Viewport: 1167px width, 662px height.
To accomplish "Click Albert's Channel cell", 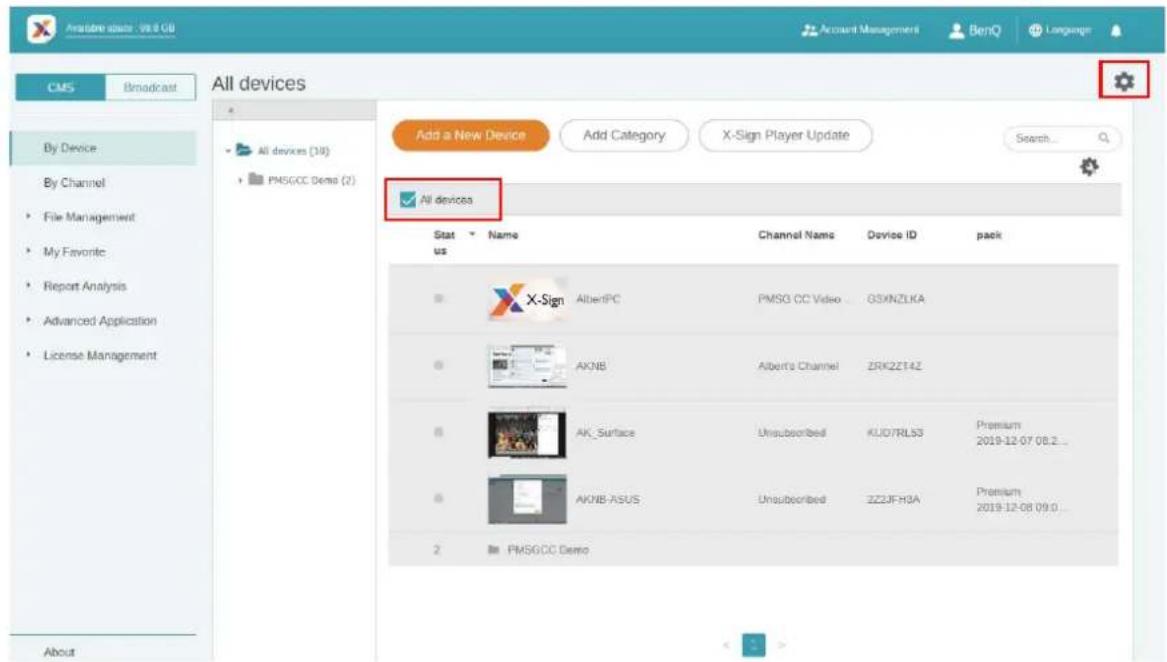I will [798, 366].
